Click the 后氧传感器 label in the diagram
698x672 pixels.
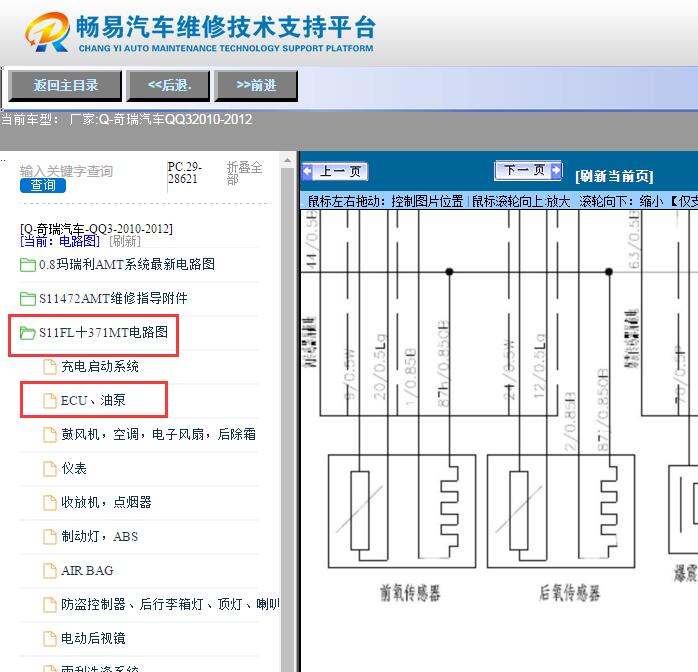569,593
